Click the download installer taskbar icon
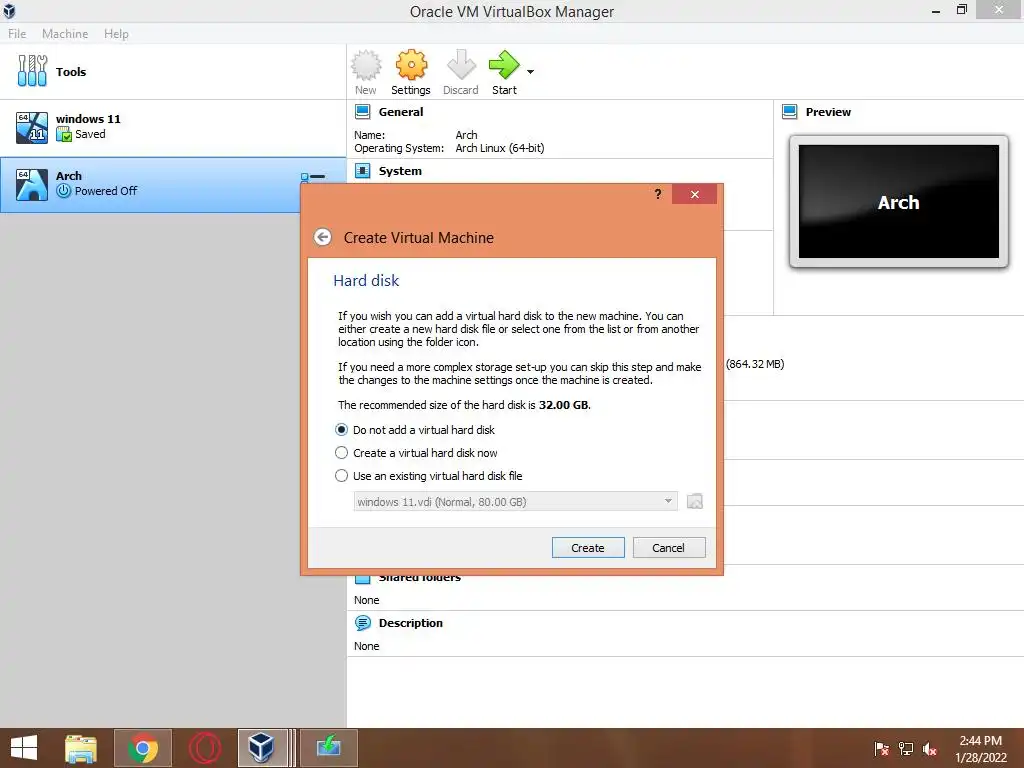 (328, 748)
